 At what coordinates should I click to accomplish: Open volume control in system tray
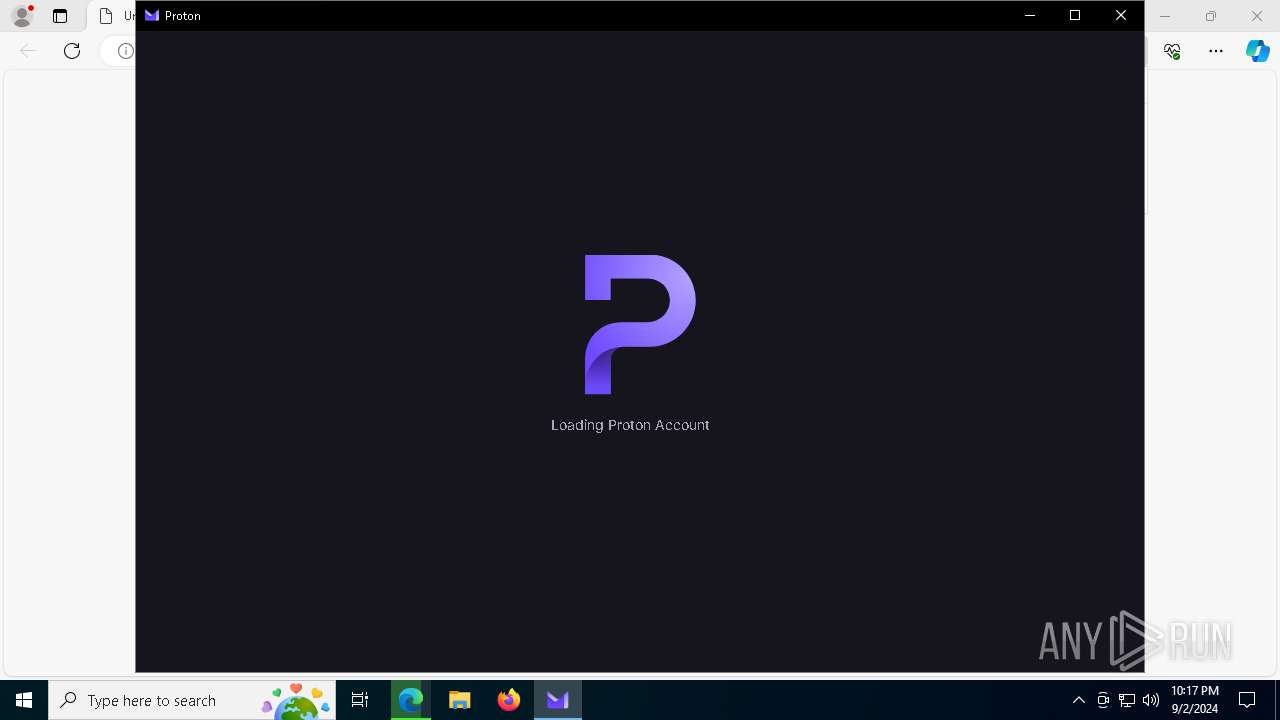(1151, 700)
